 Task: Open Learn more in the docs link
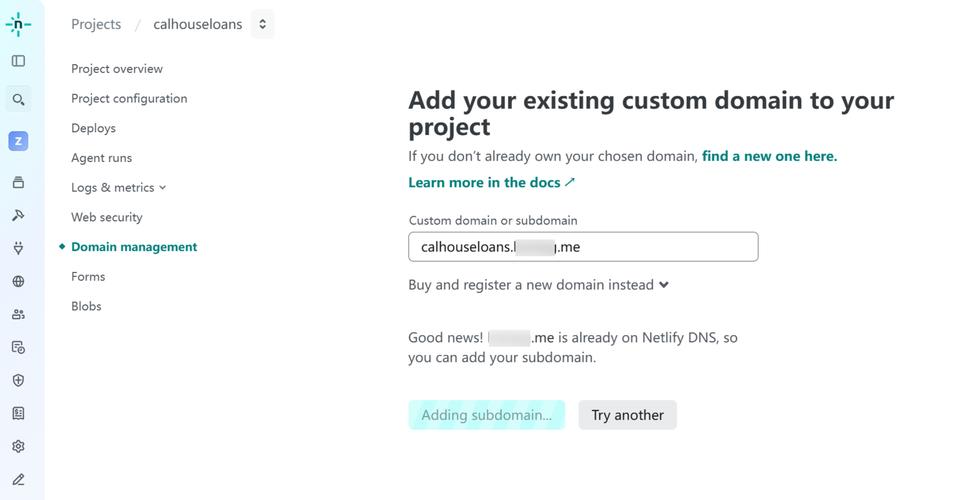click(491, 182)
